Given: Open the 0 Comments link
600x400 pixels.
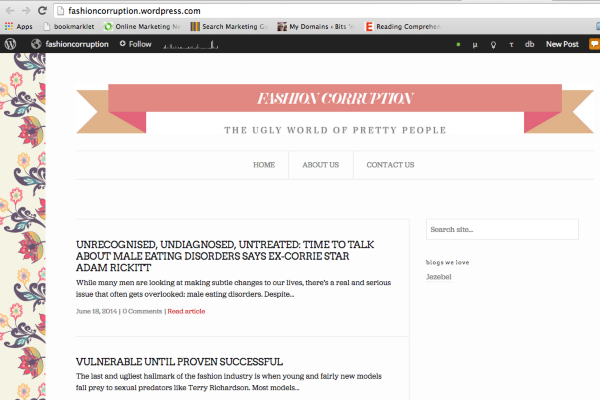Looking at the screenshot, I should click(142, 311).
